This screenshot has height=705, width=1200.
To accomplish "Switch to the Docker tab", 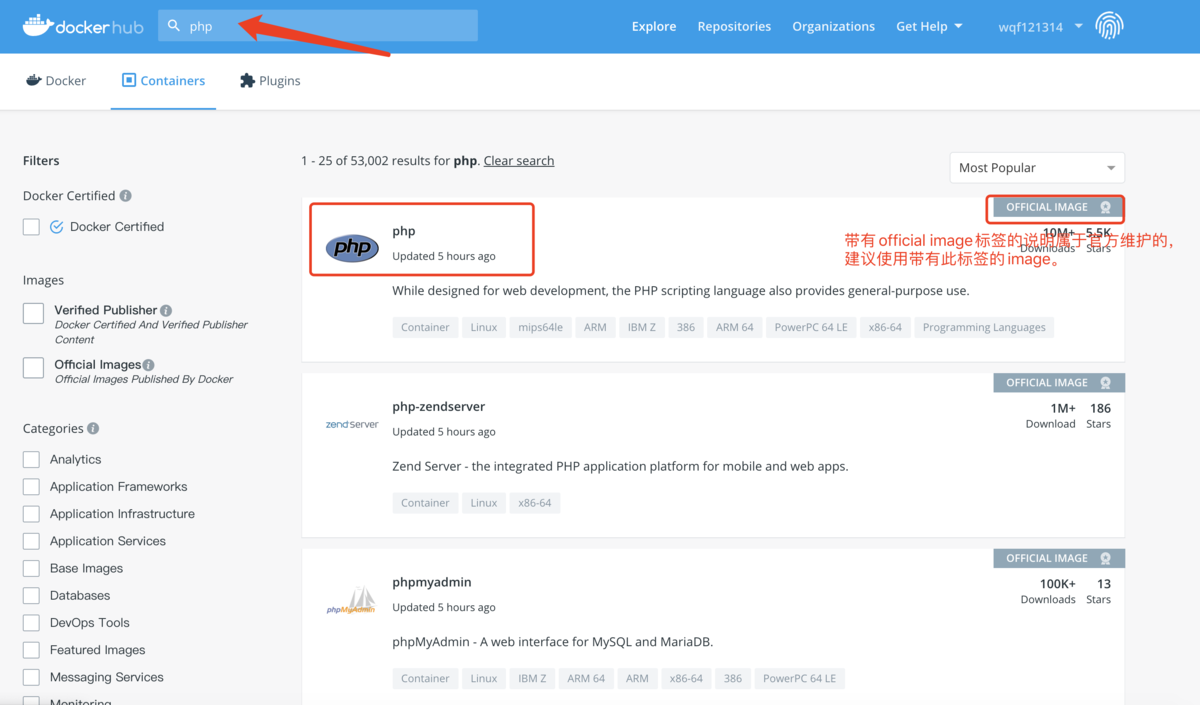I will coord(56,81).
